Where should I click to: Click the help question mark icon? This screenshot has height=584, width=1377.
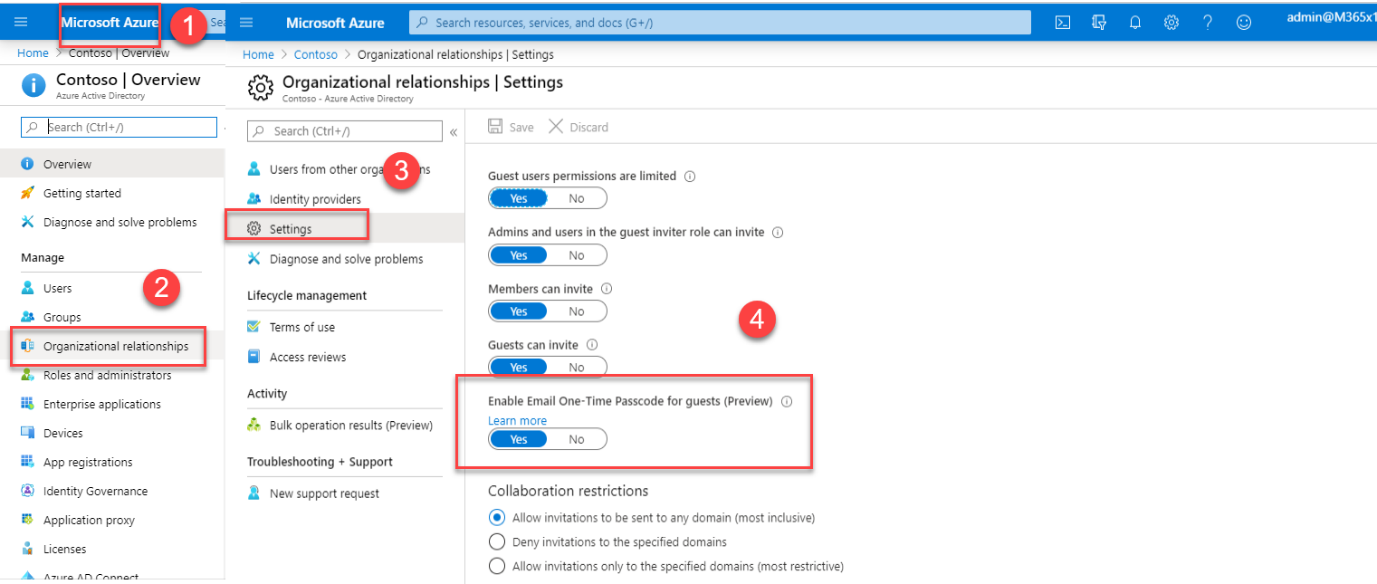tap(1207, 22)
